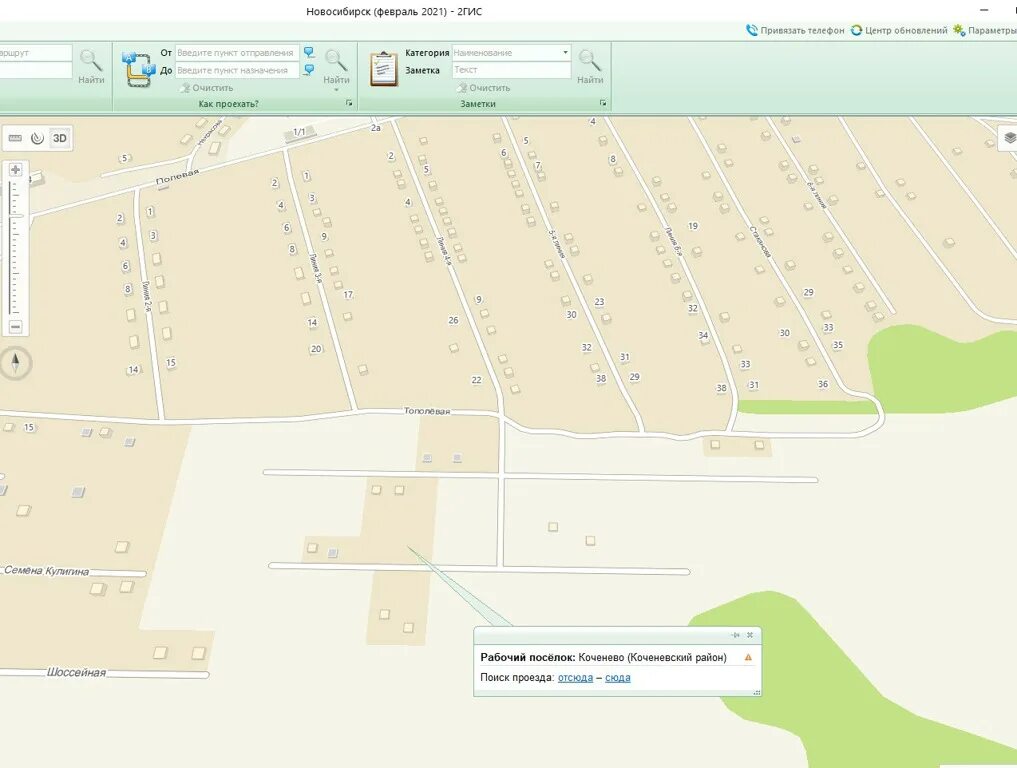Toggle 3D map view

(60, 138)
